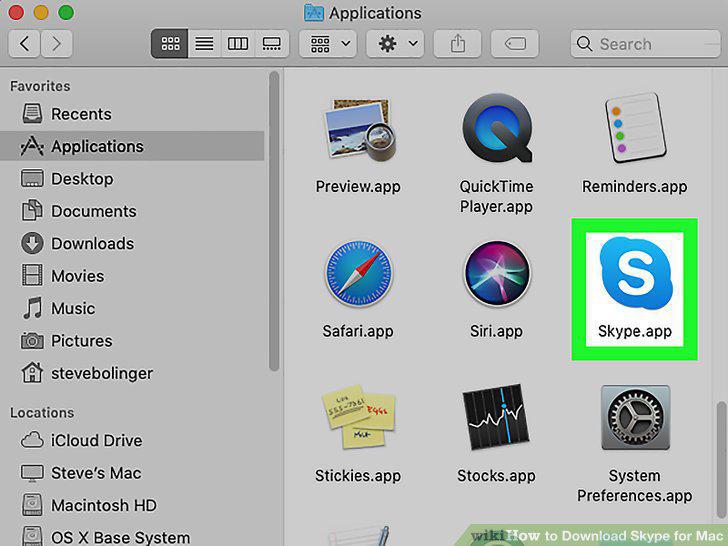Viewport: 728px width, 546px height.
Task: Switch to icon view mode
Action: 170,44
